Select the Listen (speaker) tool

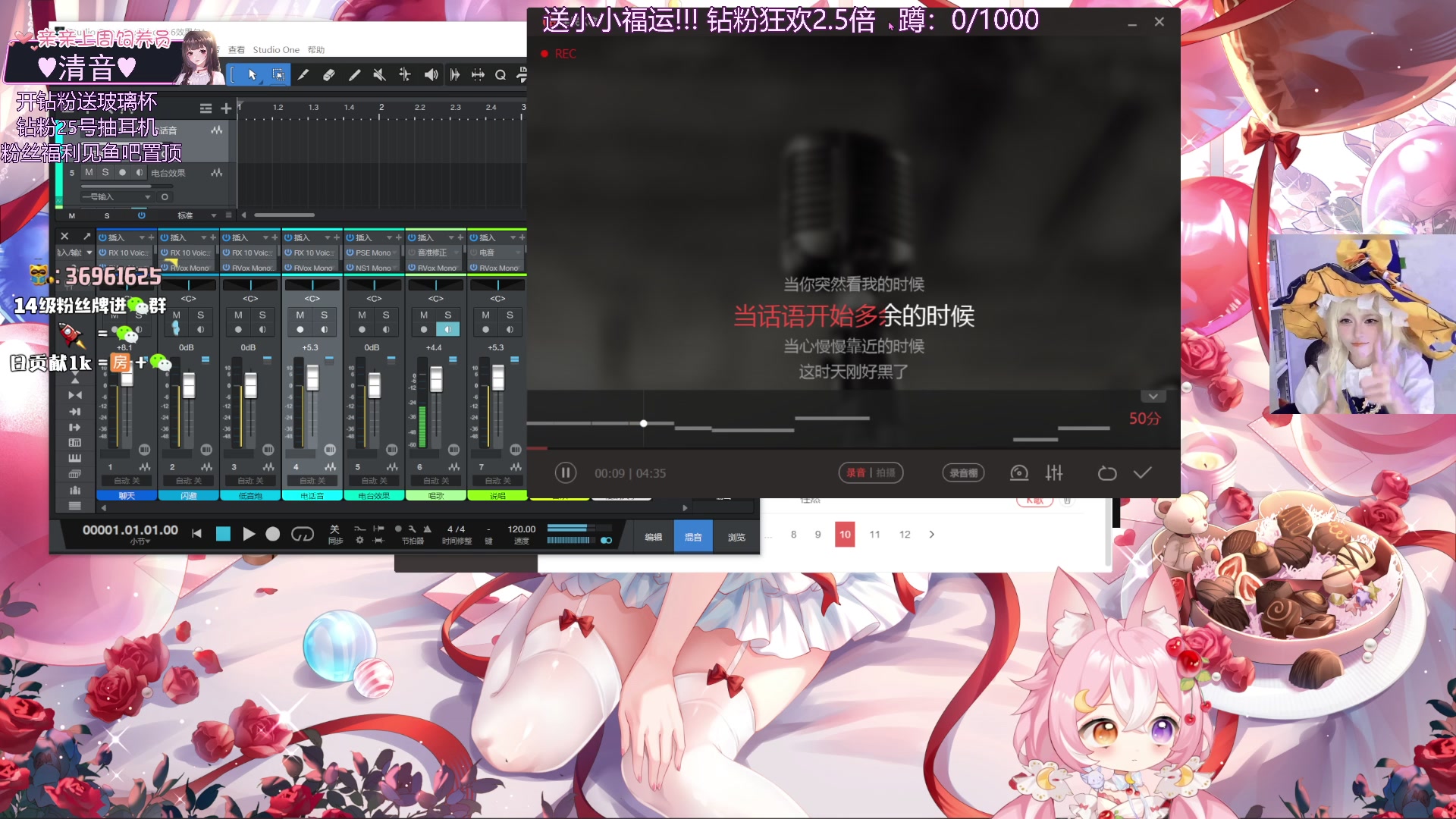tap(431, 74)
